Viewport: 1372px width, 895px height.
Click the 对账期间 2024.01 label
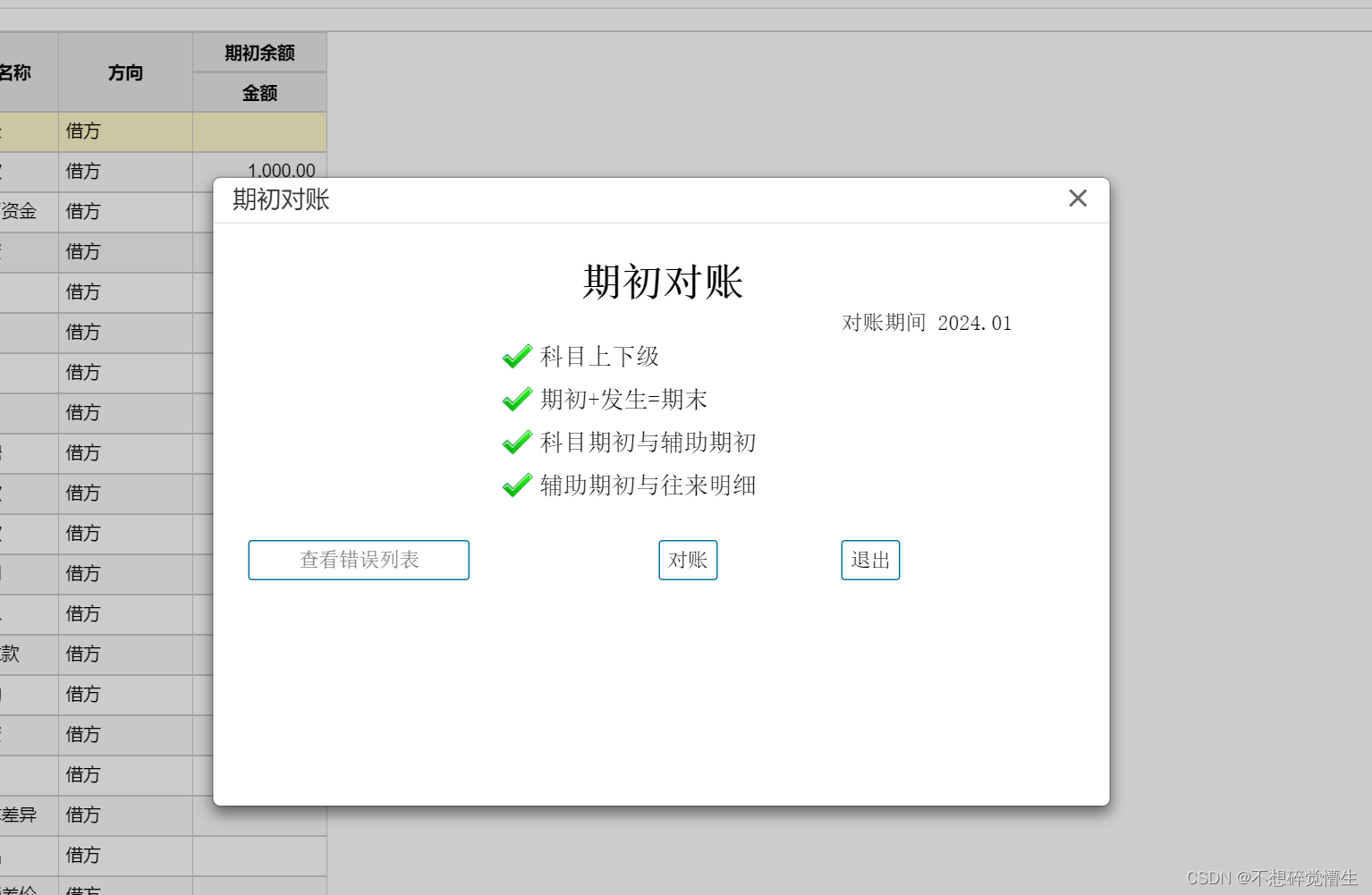pos(927,323)
